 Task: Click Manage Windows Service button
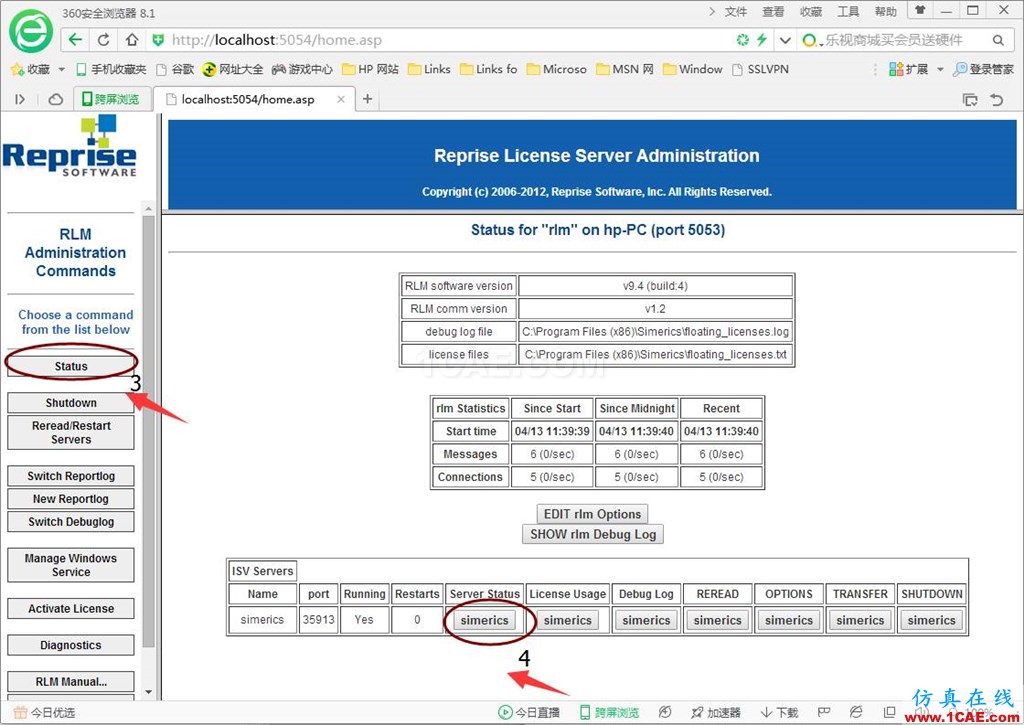tap(71, 565)
